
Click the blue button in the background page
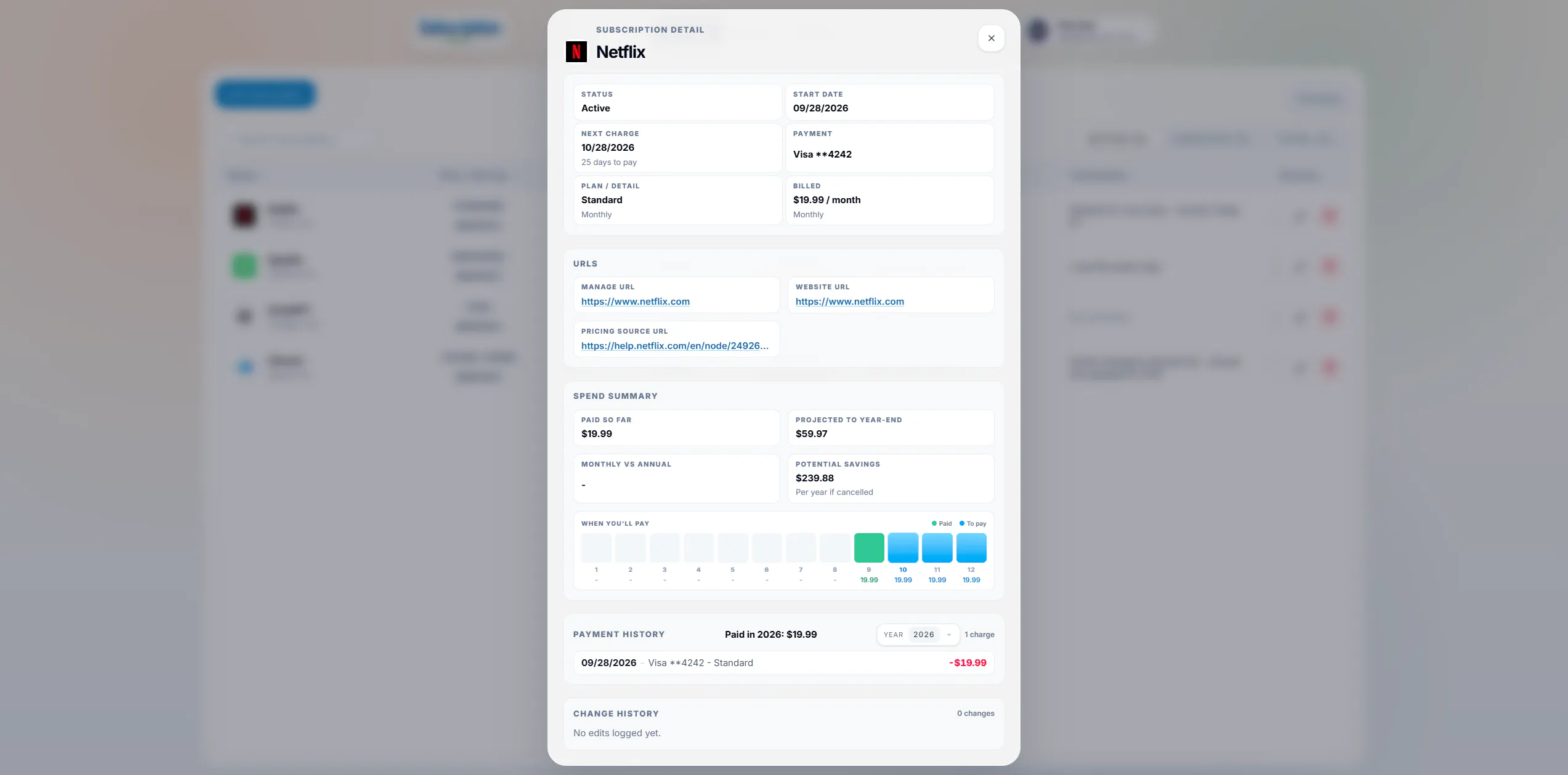pyautogui.click(x=265, y=94)
